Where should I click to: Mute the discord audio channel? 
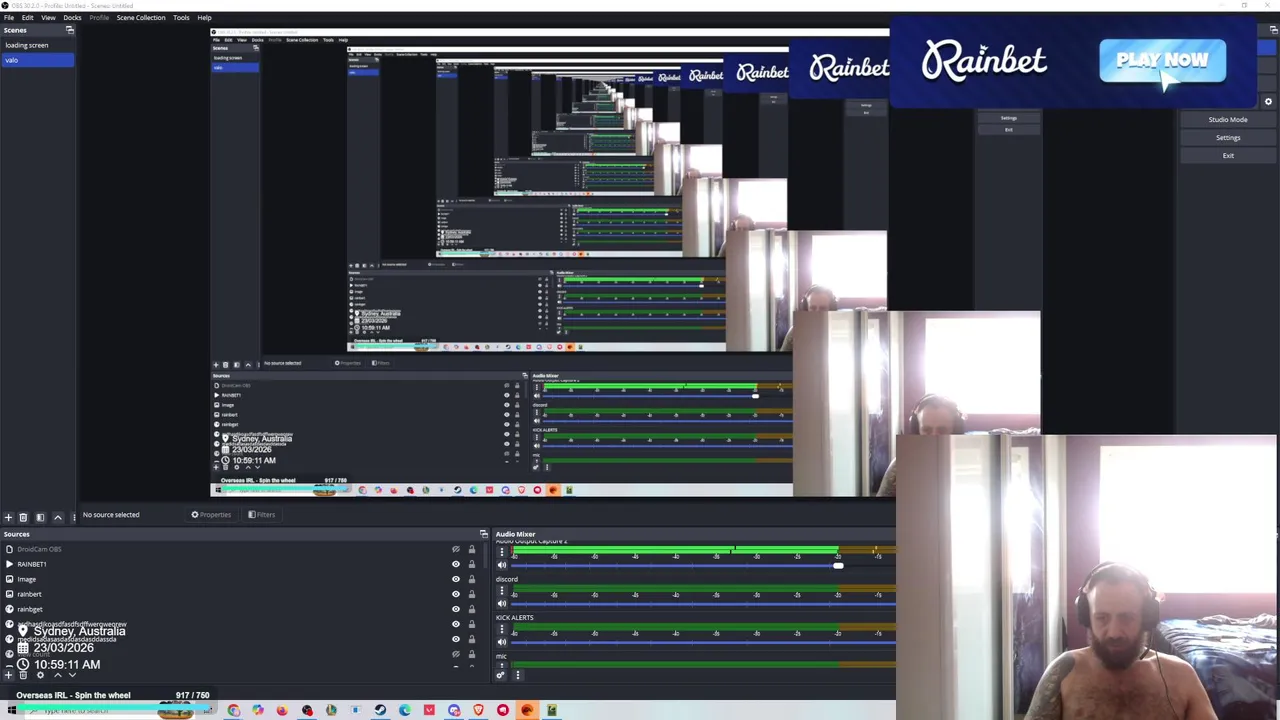coord(502,603)
